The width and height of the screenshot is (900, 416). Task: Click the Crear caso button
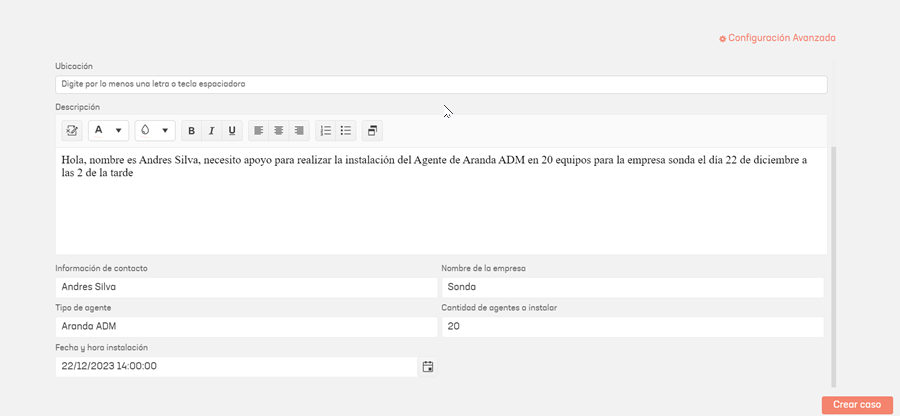(857, 405)
